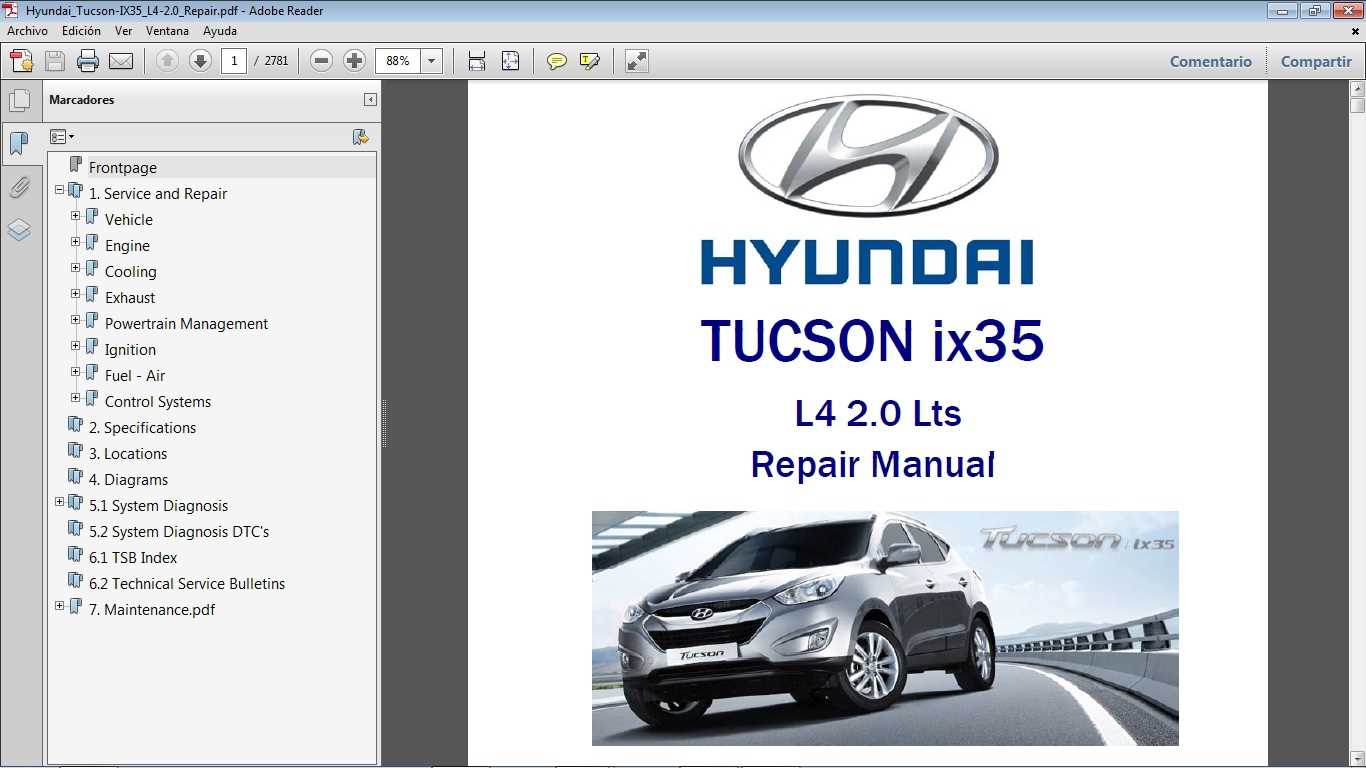The height and width of the screenshot is (768, 1366).
Task: Click the Control Systems bookmark label
Action: [158, 402]
